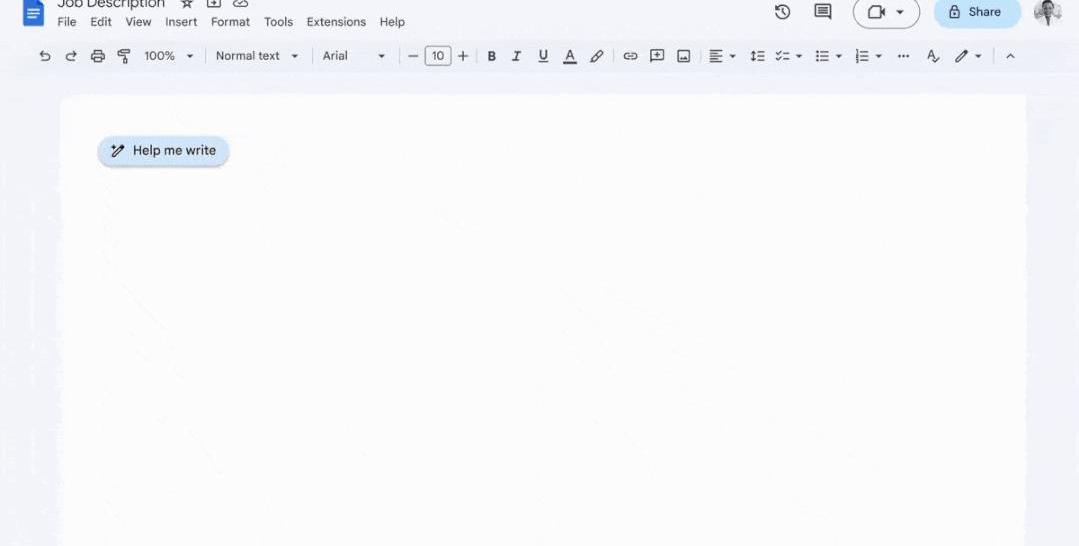Expand the Arial font dropdown
1079x546 pixels.
[x=354, y=56]
